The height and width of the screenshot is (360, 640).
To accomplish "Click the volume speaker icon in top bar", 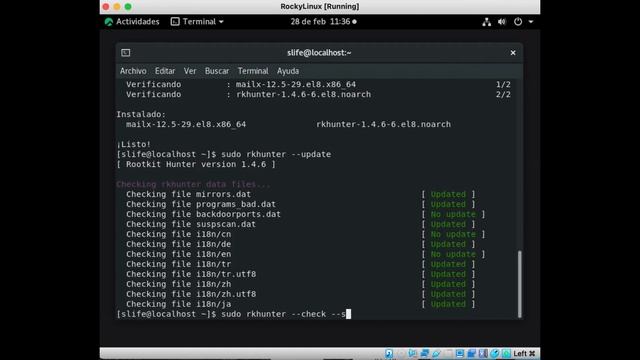I will point(502,22).
